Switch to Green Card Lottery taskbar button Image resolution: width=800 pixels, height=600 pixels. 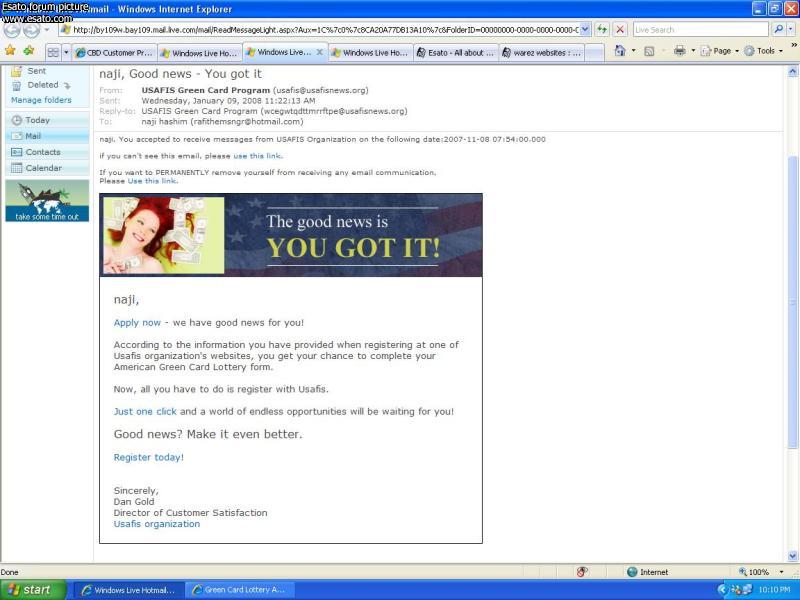click(238, 590)
